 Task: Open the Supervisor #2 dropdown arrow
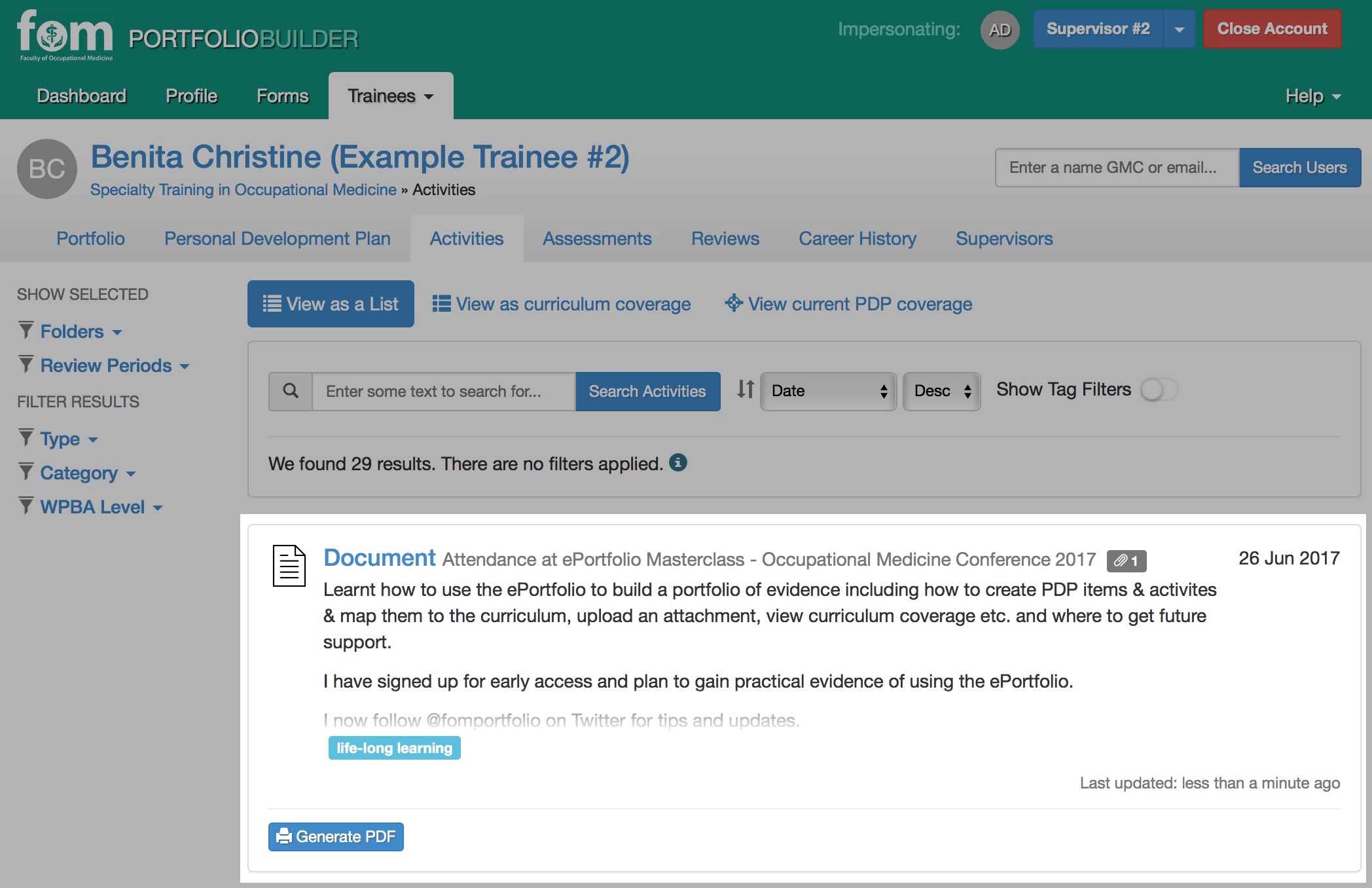pos(1180,29)
